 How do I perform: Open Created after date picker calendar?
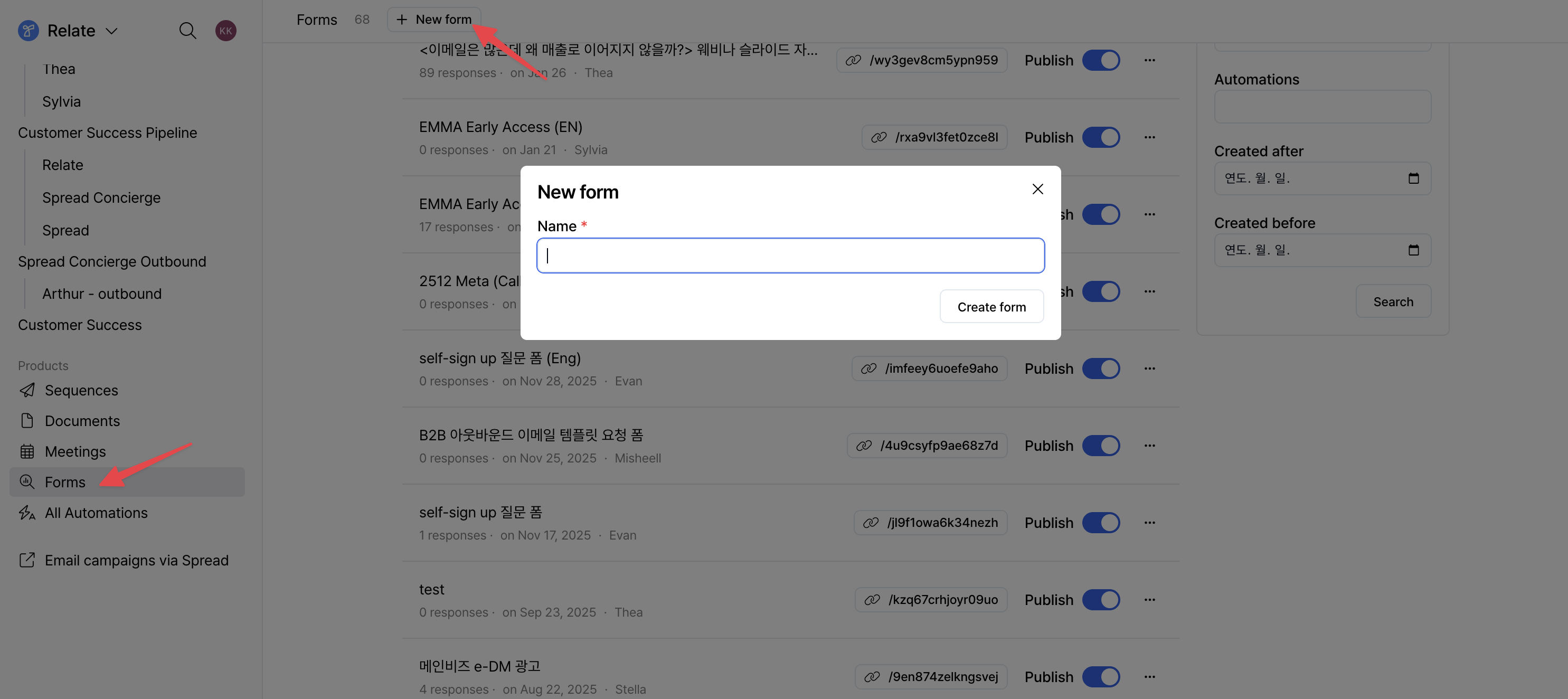click(x=1413, y=178)
